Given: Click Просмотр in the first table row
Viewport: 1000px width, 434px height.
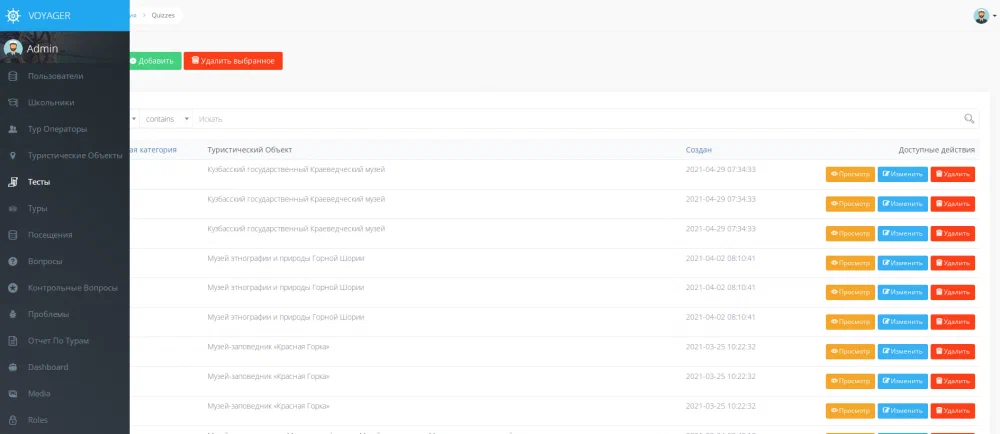Looking at the screenshot, I should pos(850,174).
